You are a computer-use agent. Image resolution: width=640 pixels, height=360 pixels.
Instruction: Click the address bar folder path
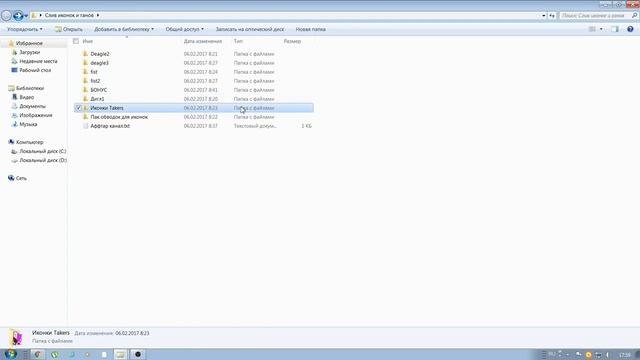point(69,16)
